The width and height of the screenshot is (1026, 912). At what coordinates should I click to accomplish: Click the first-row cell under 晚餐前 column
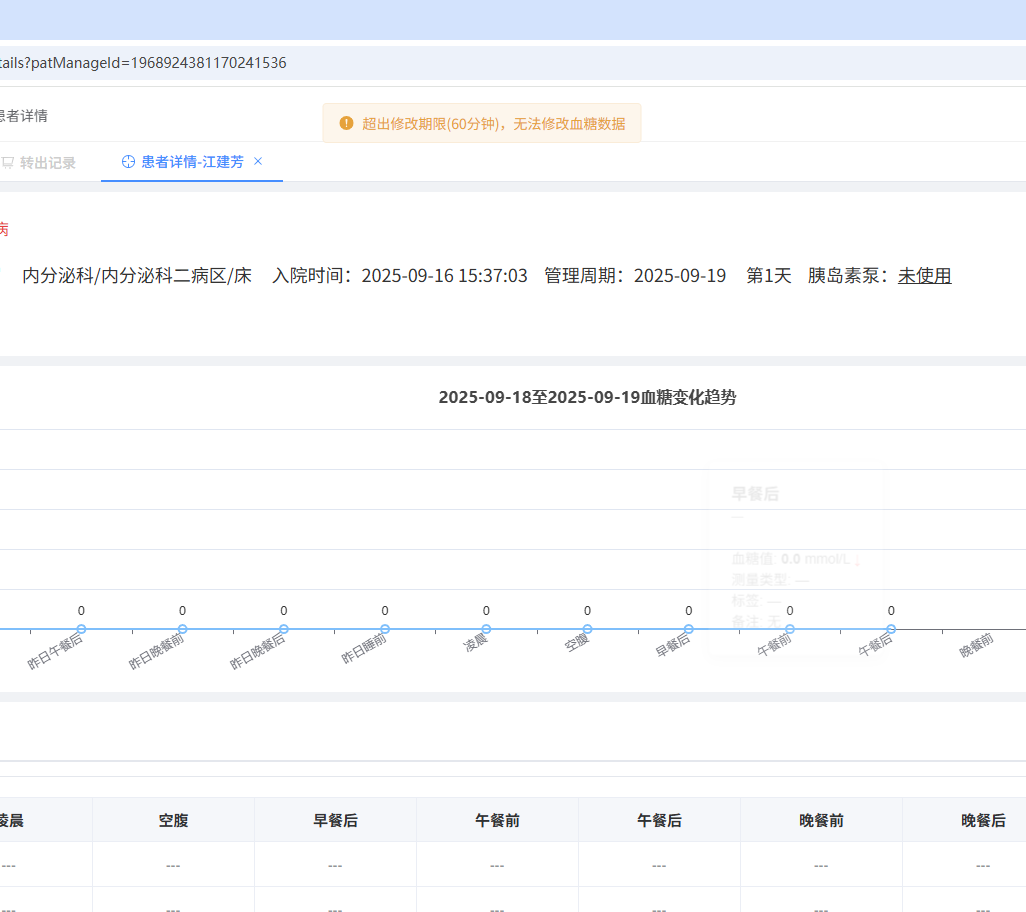[821, 865]
